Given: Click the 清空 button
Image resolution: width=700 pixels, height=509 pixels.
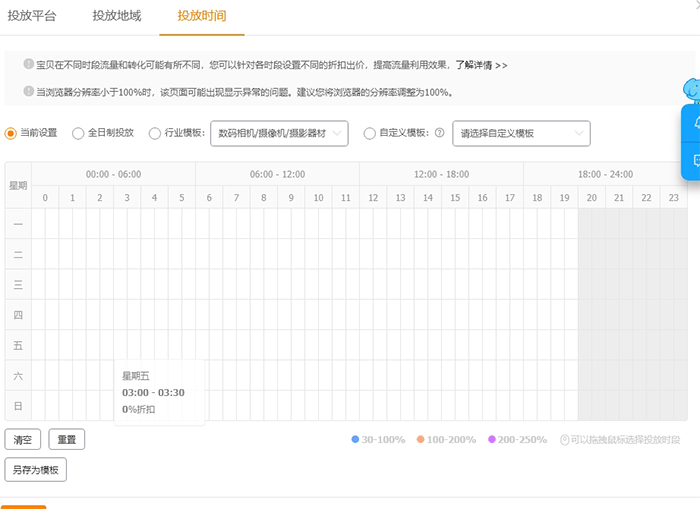Looking at the screenshot, I should click(22, 439).
